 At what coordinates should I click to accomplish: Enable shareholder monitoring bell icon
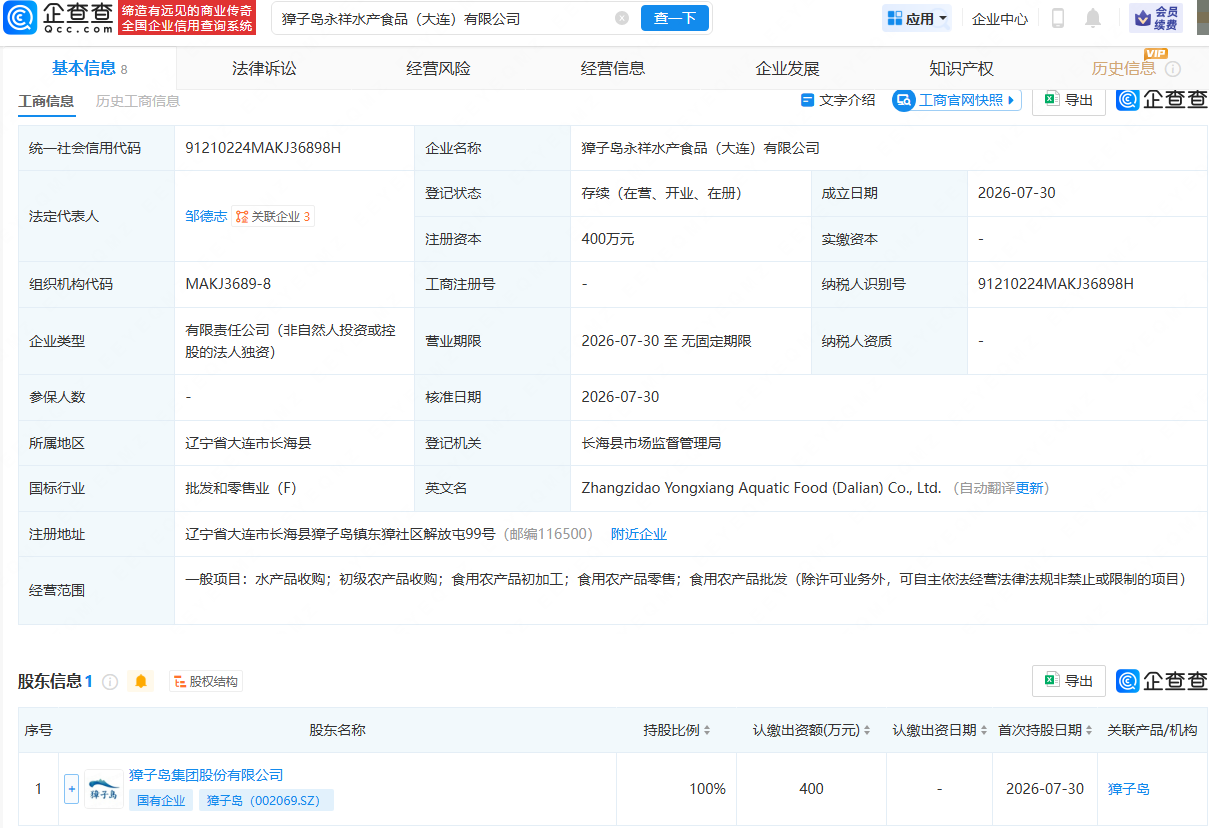point(141,681)
